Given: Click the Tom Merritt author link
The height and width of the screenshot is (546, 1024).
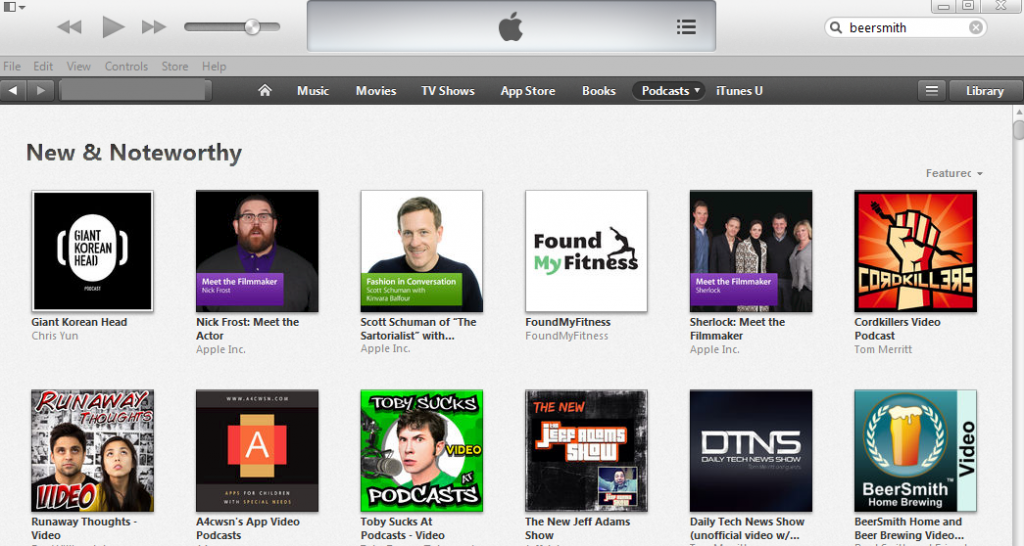Looking at the screenshot, I should click(x=883, y=349).
